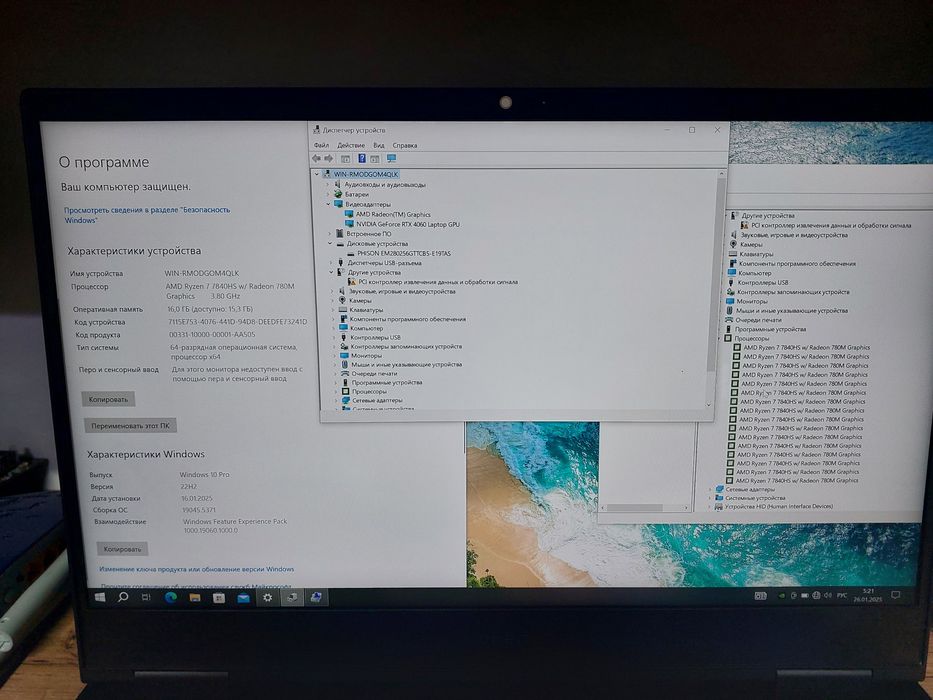
Task: Expand Диспетчеры USB-разъема node
Action: pos(331,263)
